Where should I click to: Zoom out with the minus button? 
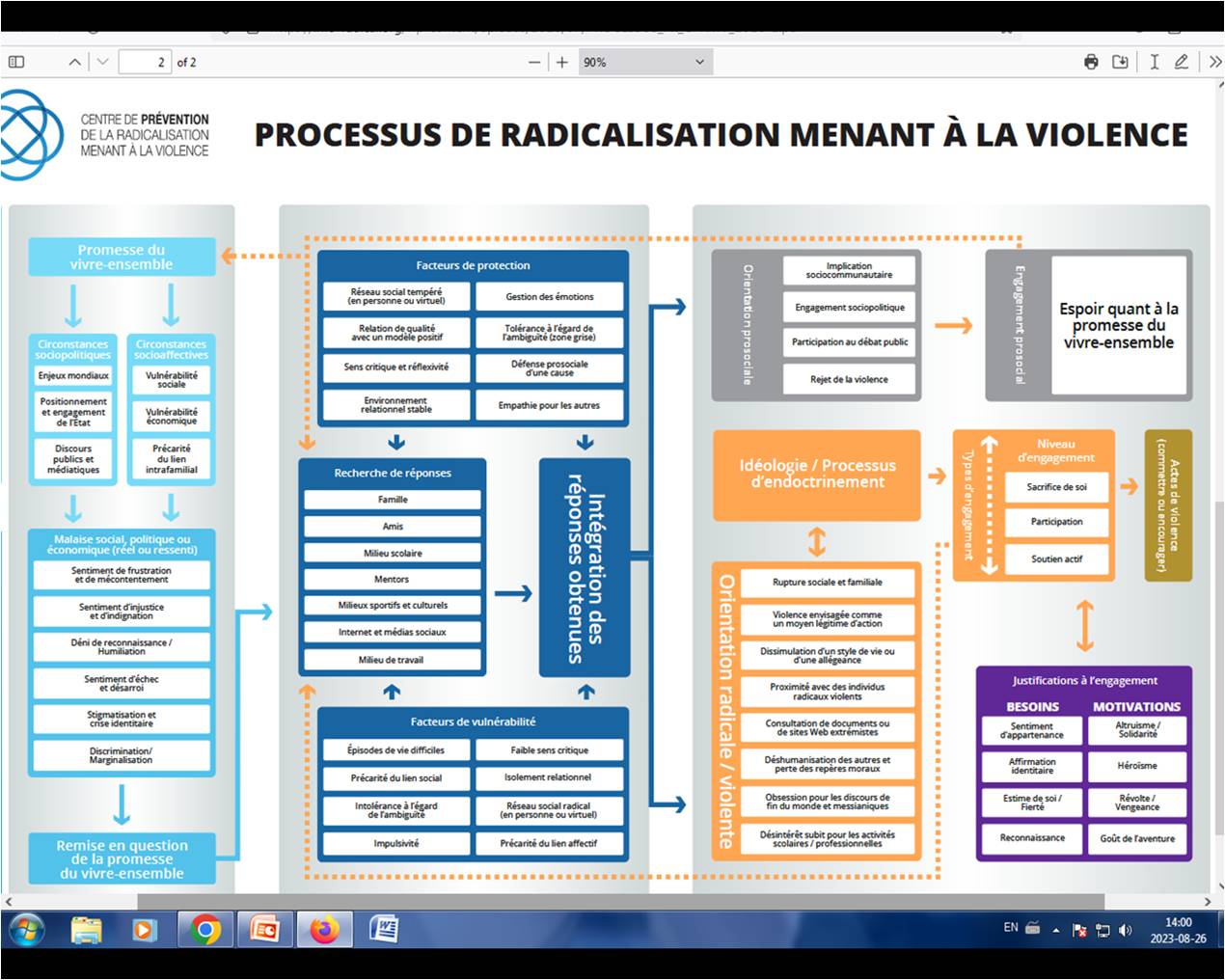click(534, 62)
